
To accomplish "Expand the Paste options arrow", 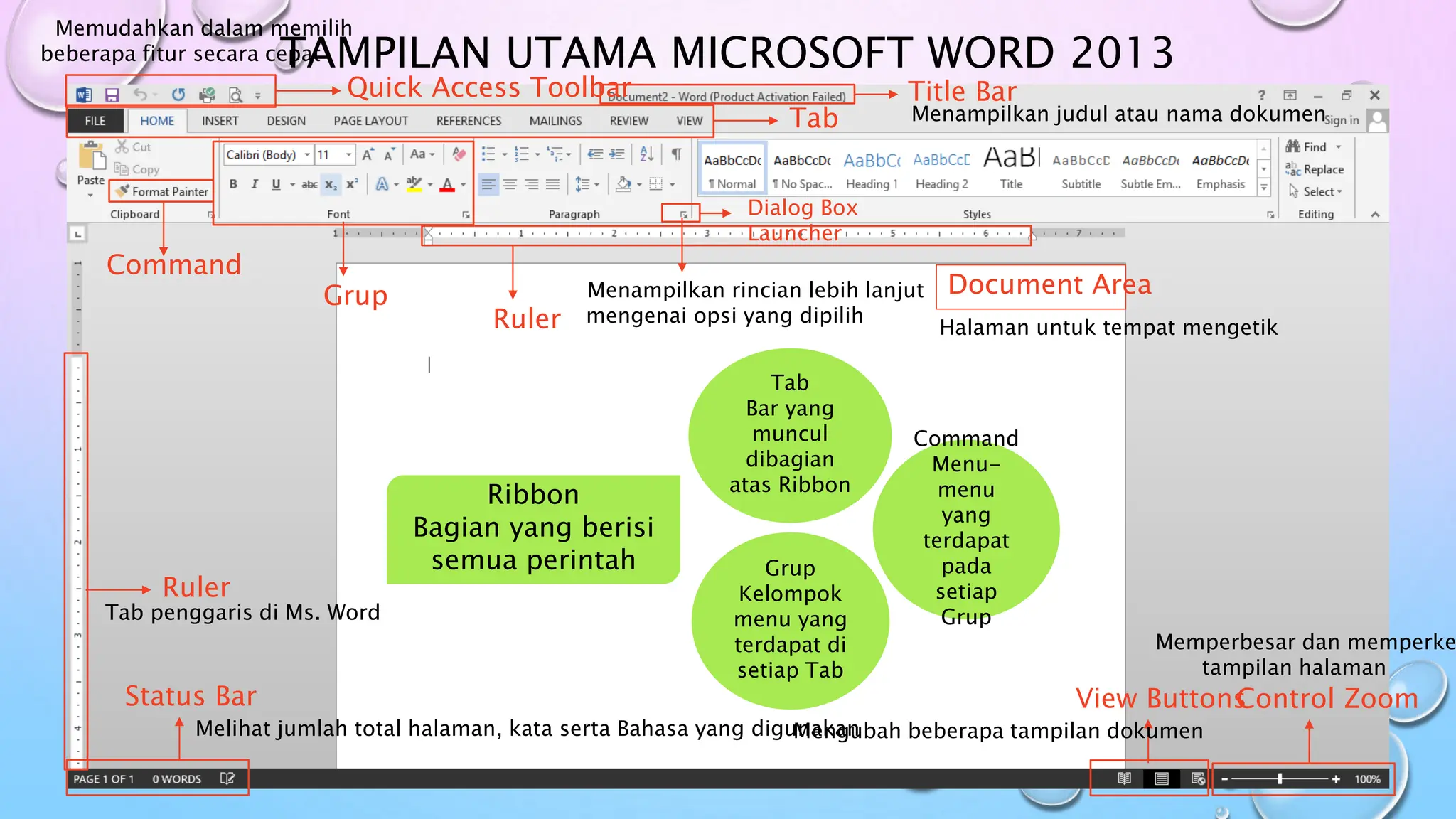I will [90, 195].
